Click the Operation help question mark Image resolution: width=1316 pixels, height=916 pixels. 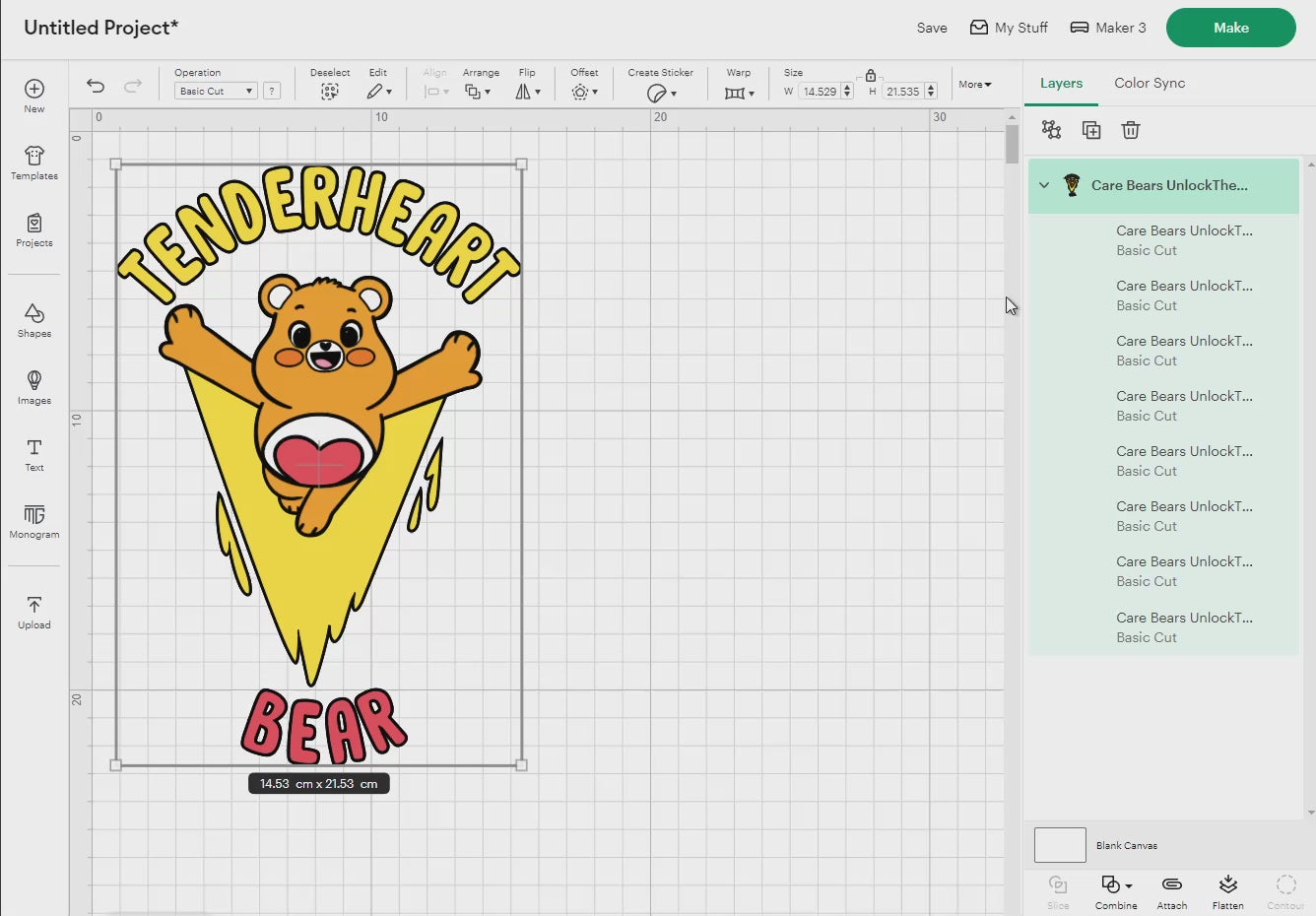click(272, 91)
